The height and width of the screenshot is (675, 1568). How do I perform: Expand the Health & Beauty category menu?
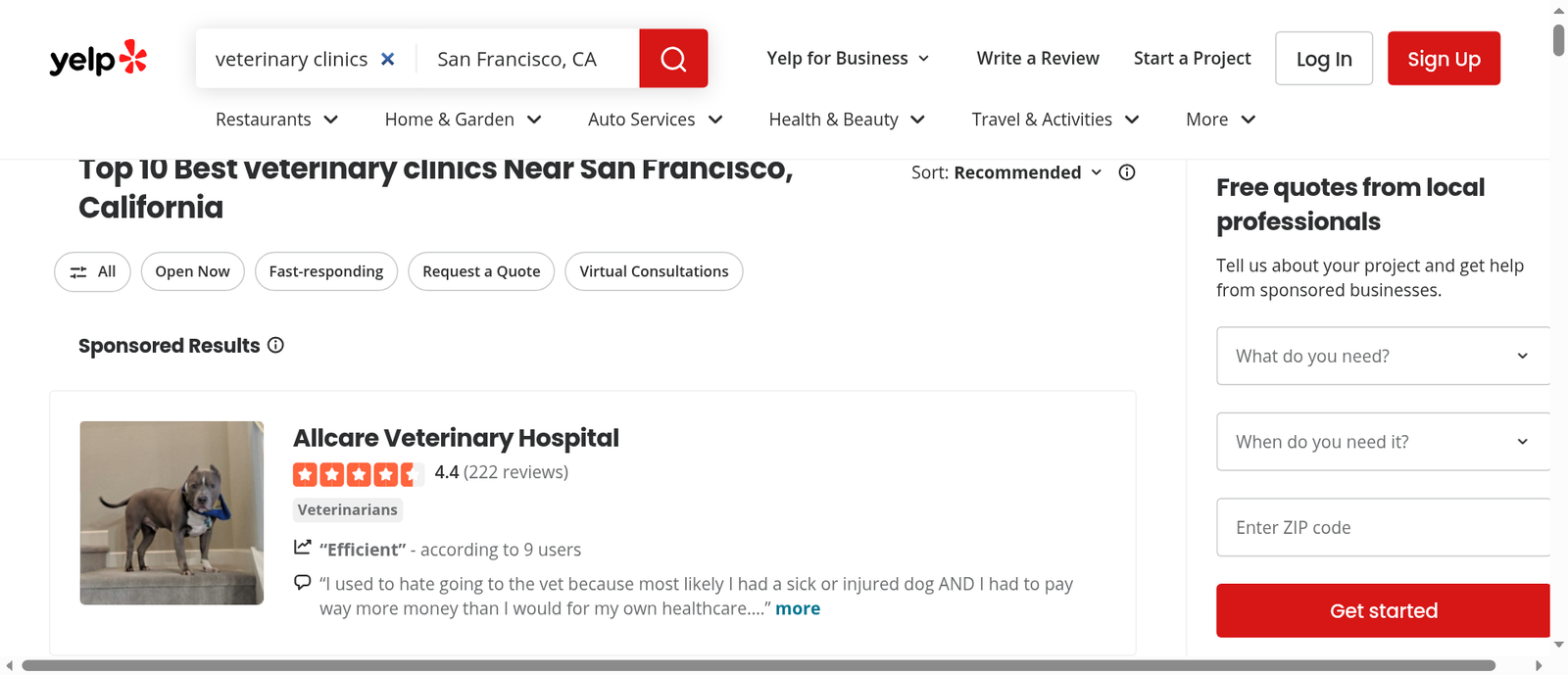pyautogui.click(x=847, y=120)
